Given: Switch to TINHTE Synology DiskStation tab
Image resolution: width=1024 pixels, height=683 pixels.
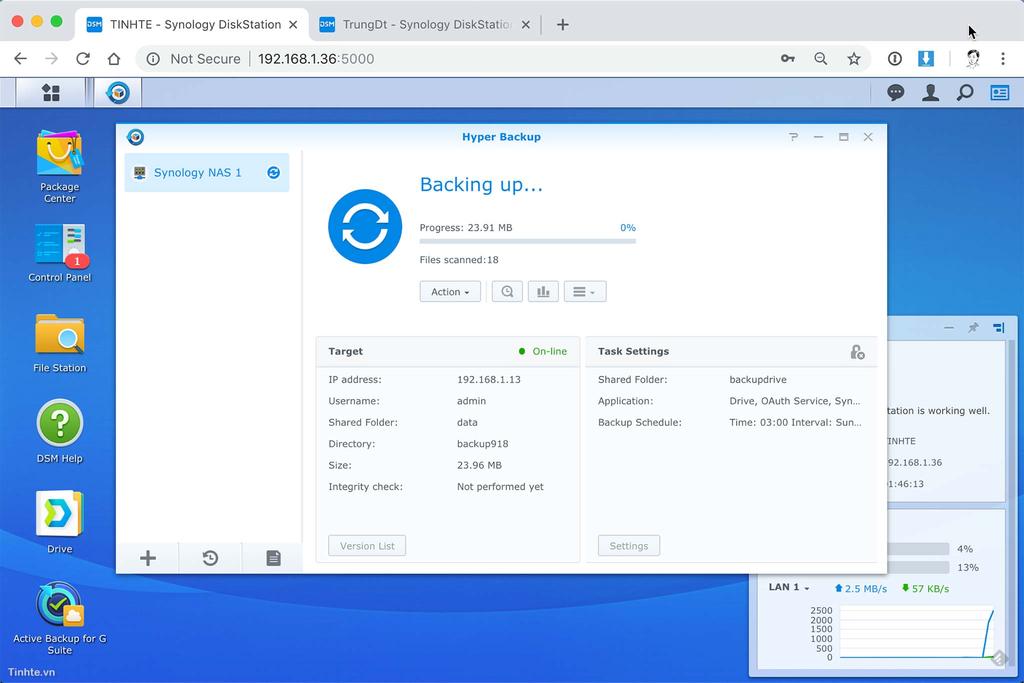Looking at the screenshot, I should 193,25.
